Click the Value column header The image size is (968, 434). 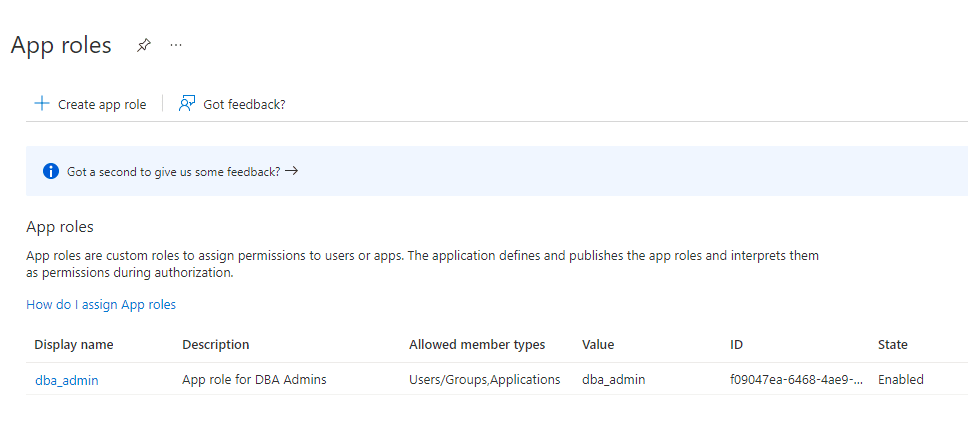point(598,345)
